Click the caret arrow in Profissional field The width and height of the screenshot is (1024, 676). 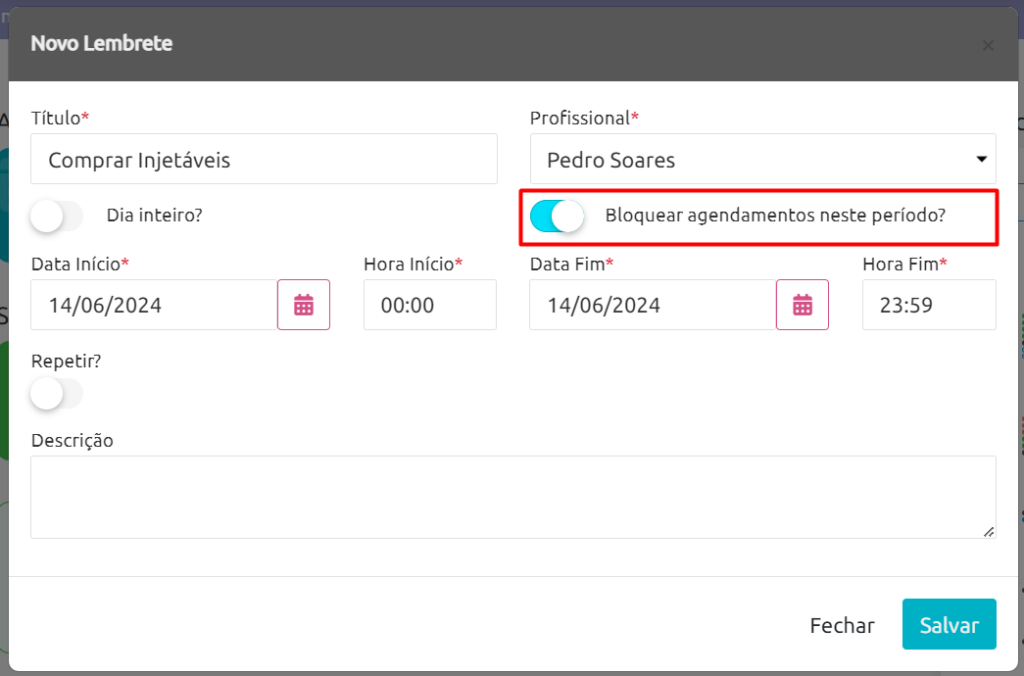(981, 159)
